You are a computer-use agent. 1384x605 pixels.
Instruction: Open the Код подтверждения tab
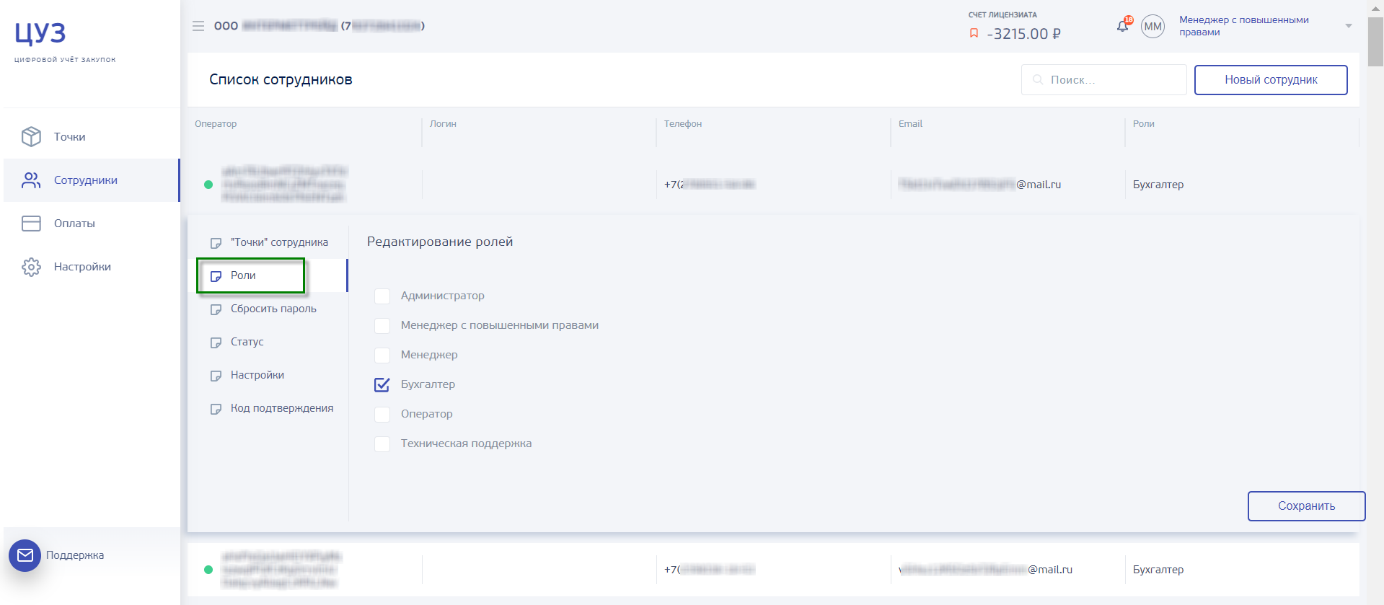[268, 408]
